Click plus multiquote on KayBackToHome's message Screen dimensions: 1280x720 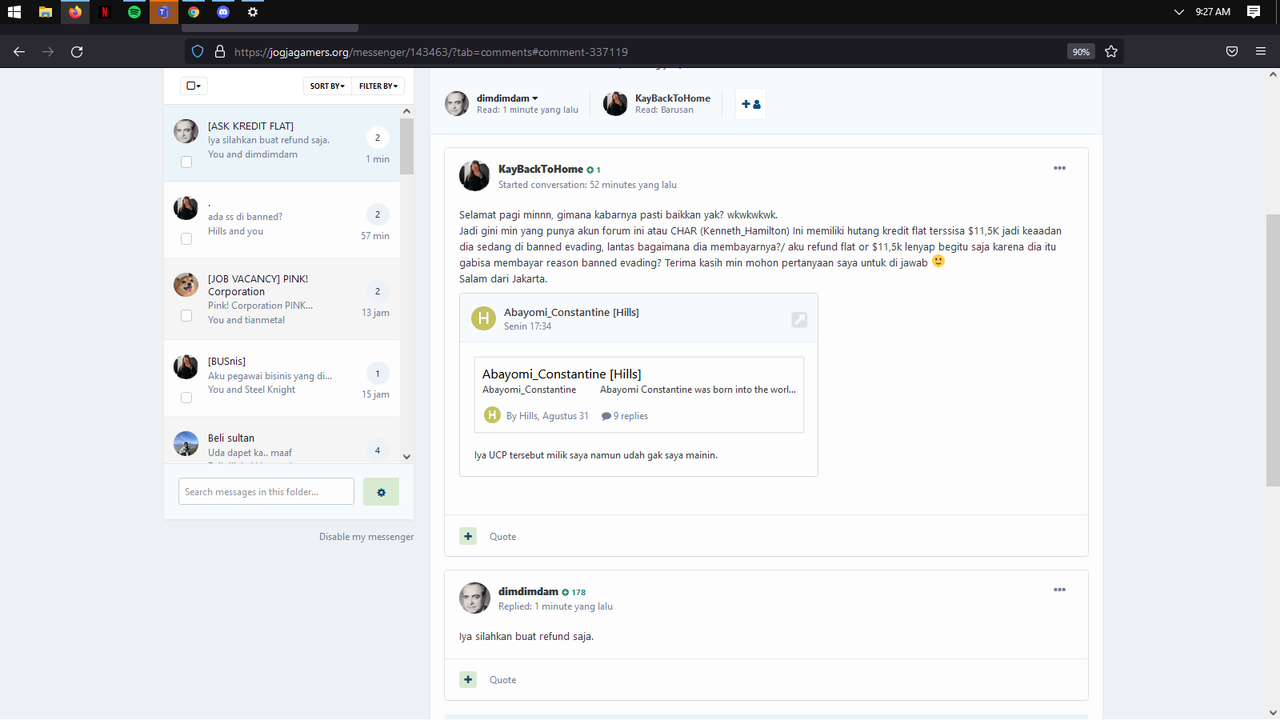[x=468, y=536]
